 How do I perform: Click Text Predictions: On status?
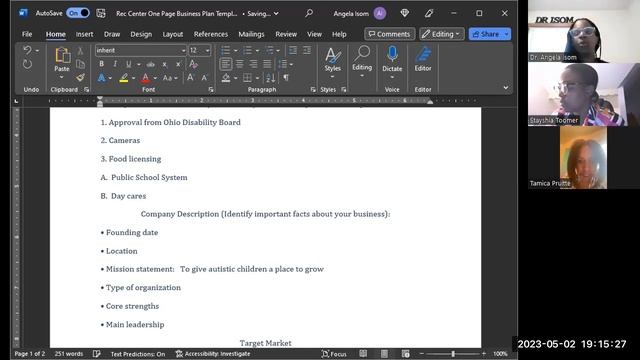[x=138, y=354]
